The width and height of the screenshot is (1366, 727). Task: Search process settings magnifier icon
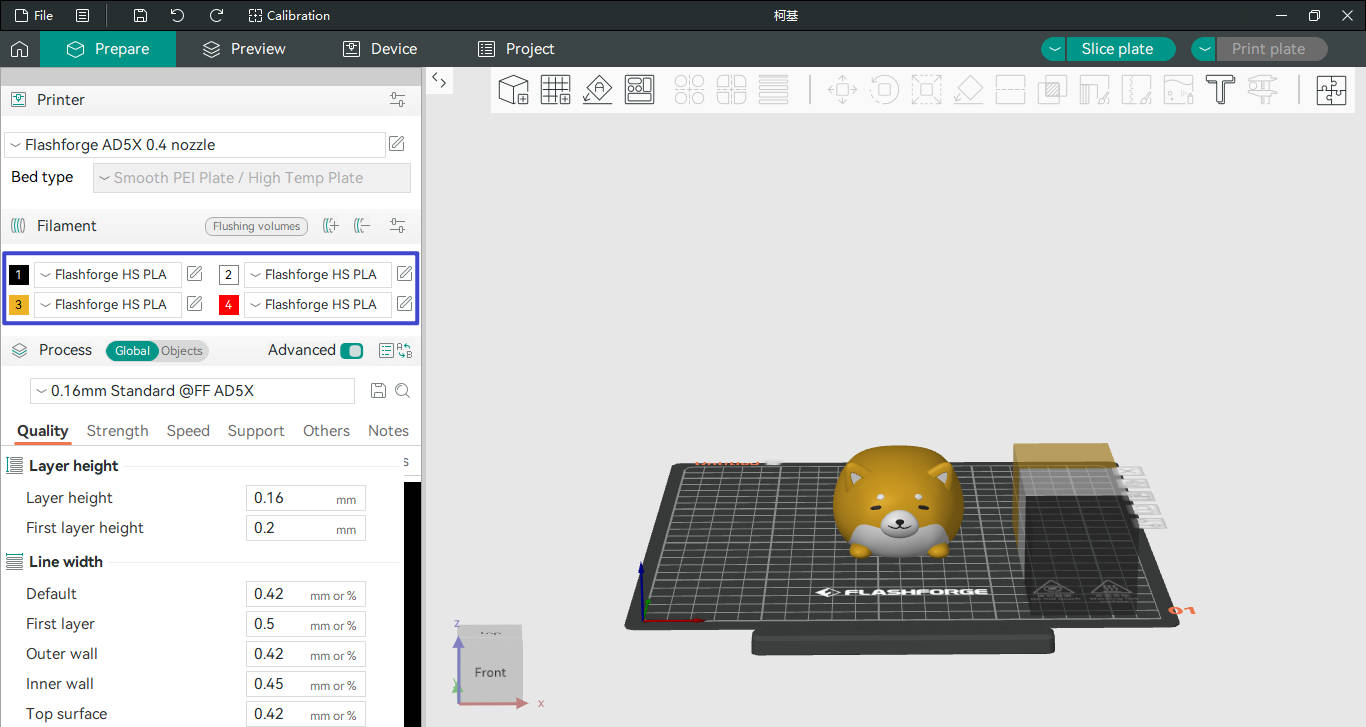click(x=402, y=391)
